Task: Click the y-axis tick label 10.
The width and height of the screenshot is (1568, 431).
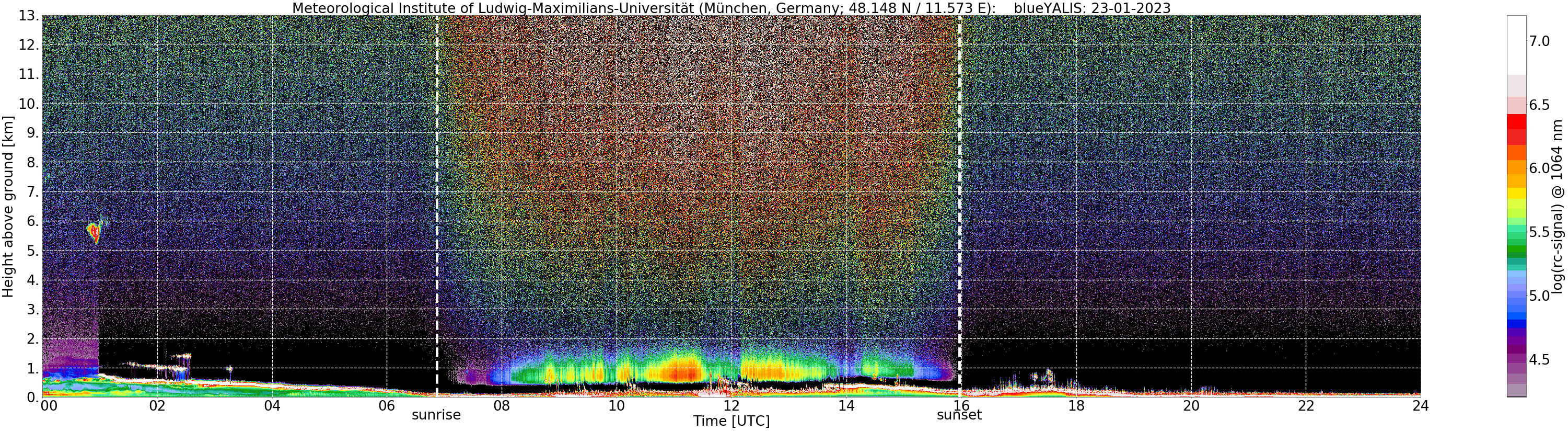Action: (29, 104)
